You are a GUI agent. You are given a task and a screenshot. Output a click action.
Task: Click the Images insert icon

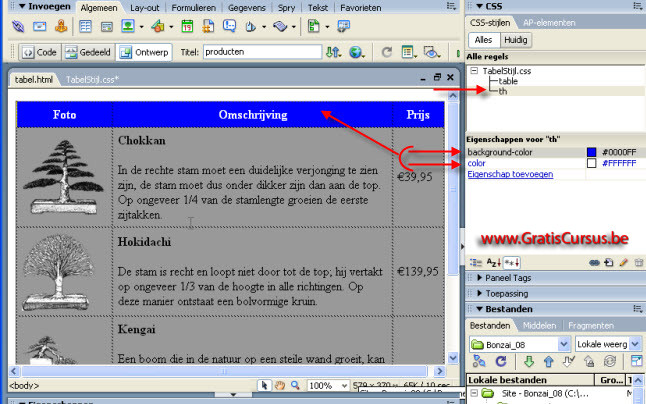click(128, 27)
